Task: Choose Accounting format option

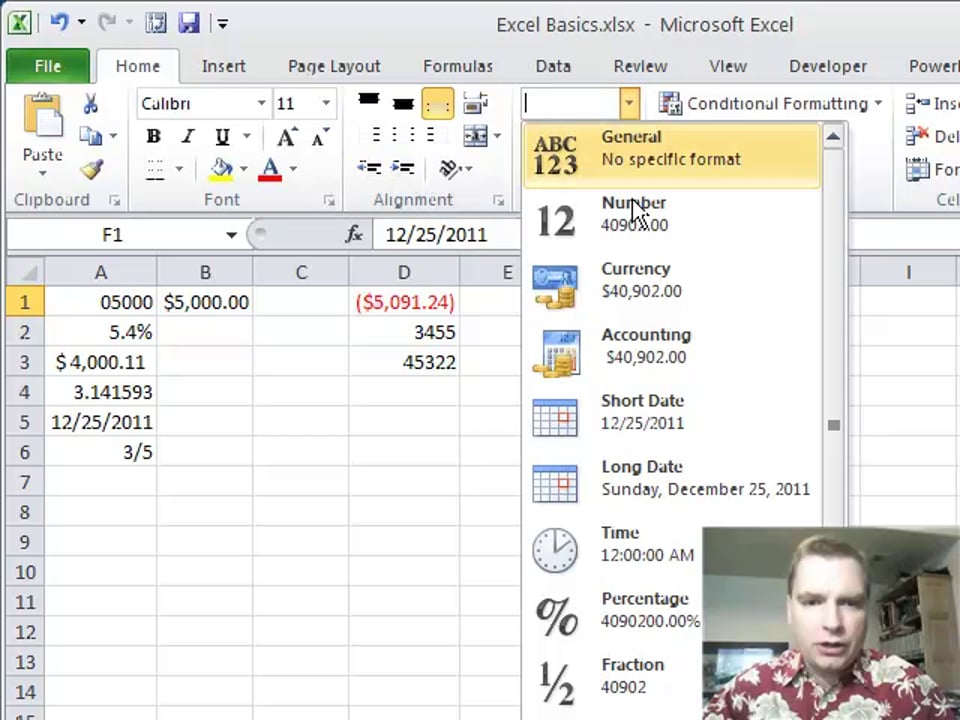Action: coord(672,352)
